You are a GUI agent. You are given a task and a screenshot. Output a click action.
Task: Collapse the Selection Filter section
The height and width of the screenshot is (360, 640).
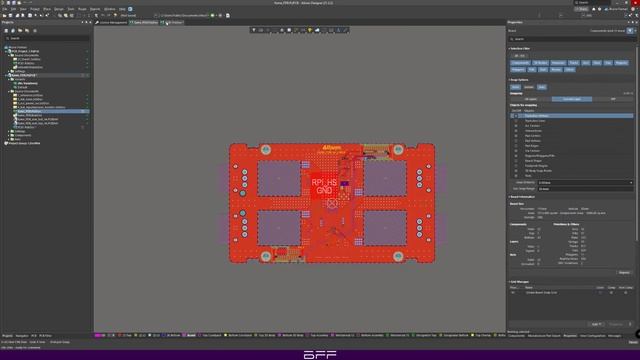pyautogui.click(x=509, y=49)
